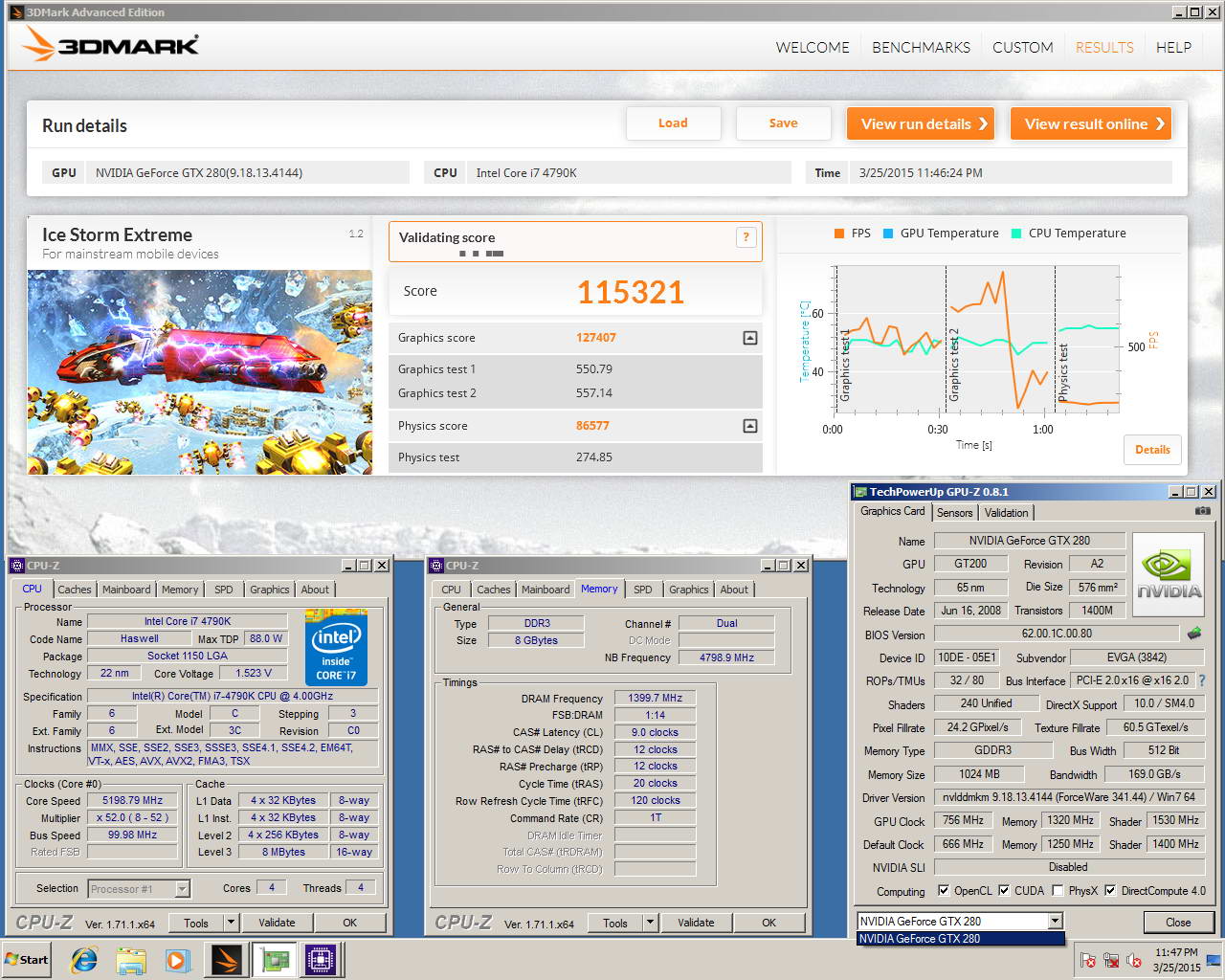This screenshot has height=980, width=1225.
Task: Open the HELP tab in 3DMark
Action: click(1173, 47)
